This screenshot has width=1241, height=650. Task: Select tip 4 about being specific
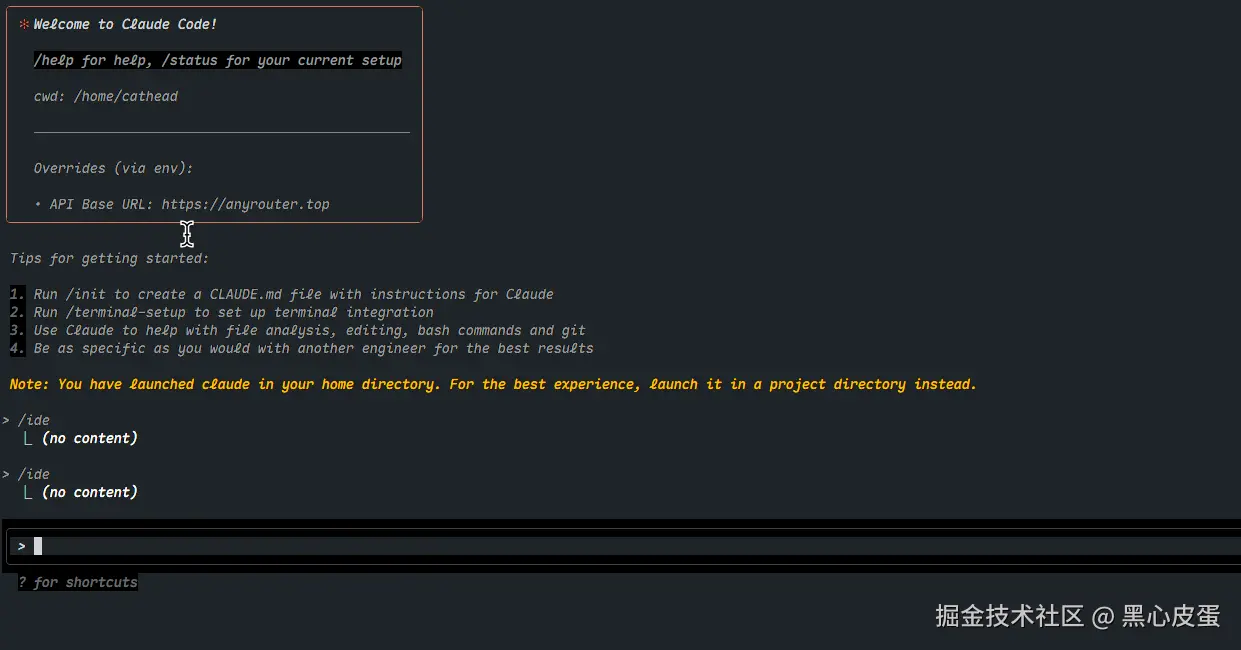click(302, 348)
